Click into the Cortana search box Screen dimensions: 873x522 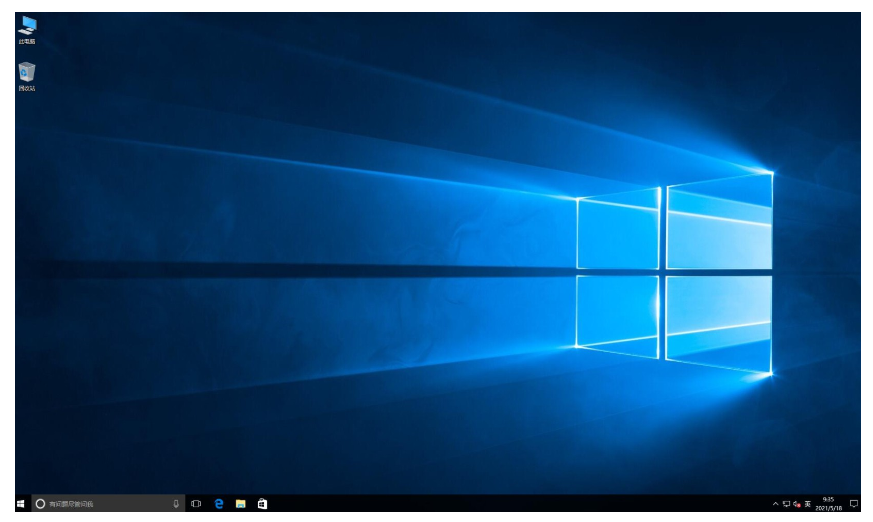107,504
